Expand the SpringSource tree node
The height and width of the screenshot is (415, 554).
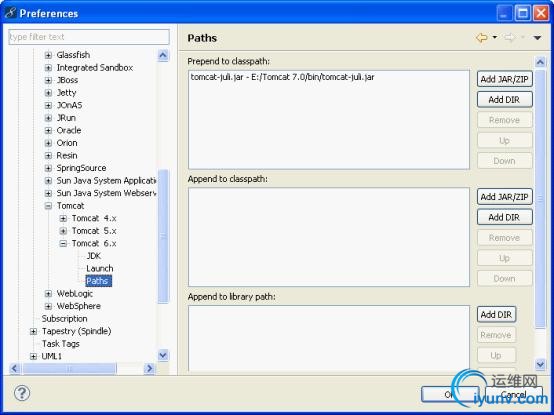tap(48, 168)
